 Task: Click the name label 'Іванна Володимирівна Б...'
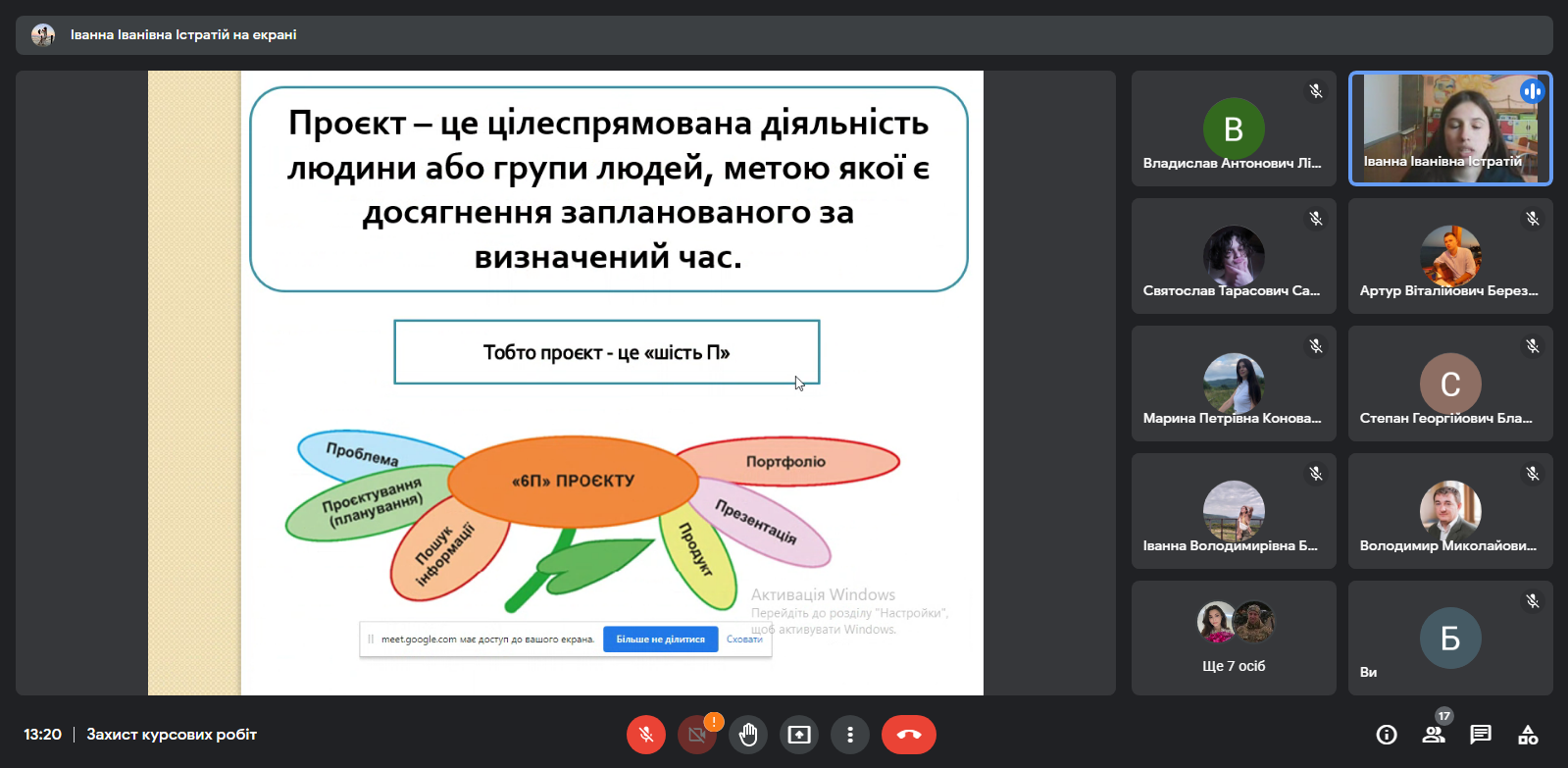tap(1231, 545)
